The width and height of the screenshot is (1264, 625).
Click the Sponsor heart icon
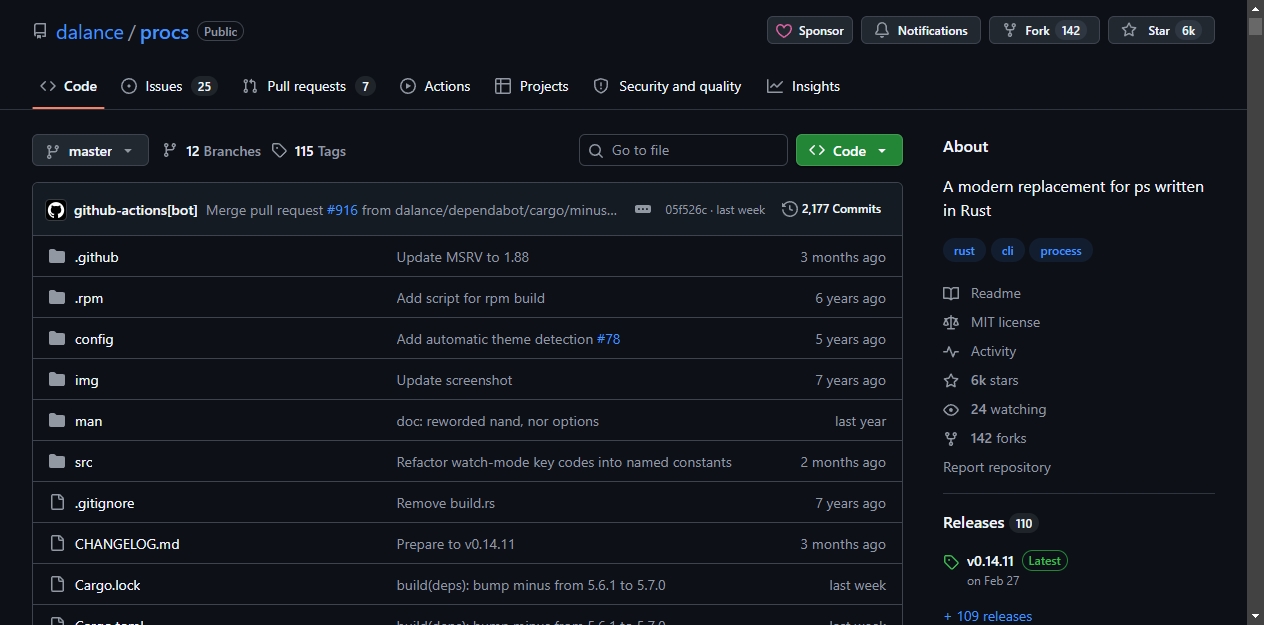784,31
